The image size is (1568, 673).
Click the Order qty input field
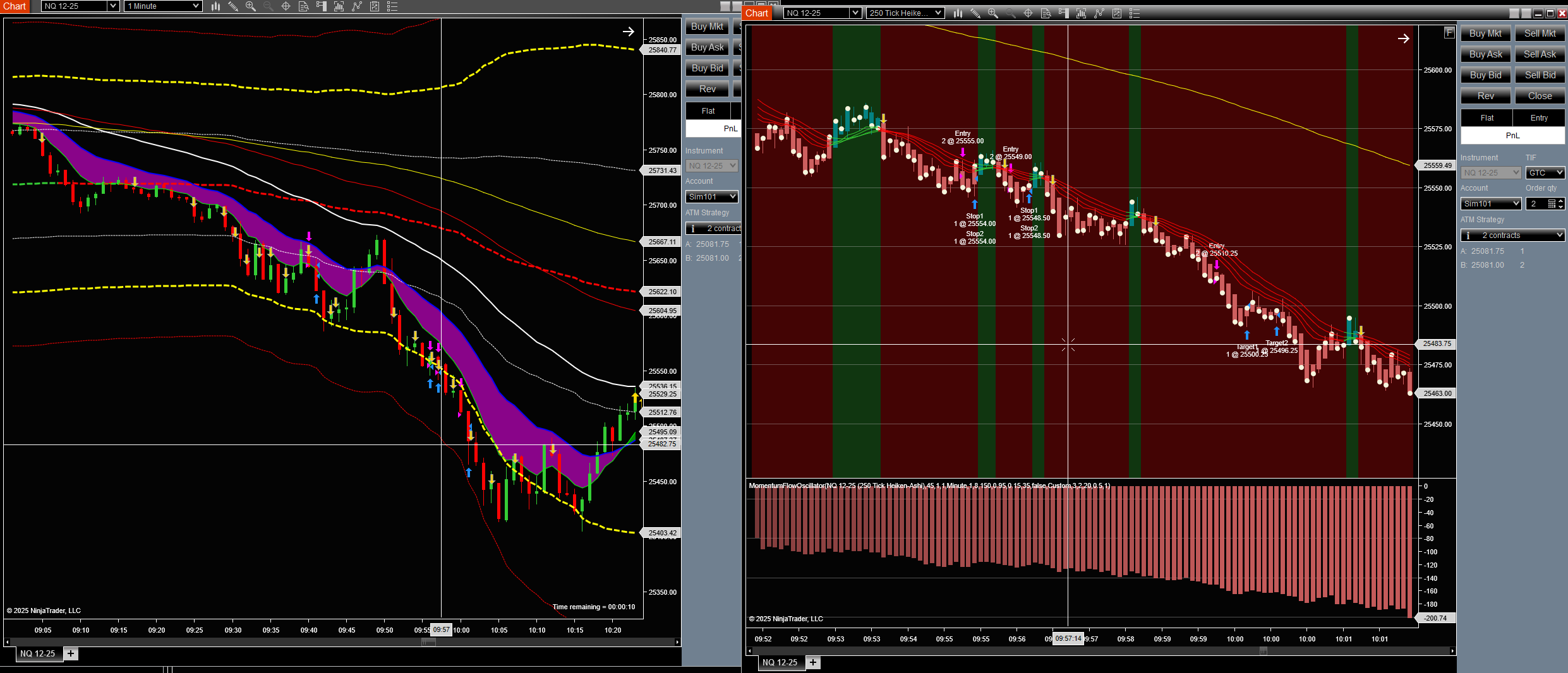[1536, 203]
